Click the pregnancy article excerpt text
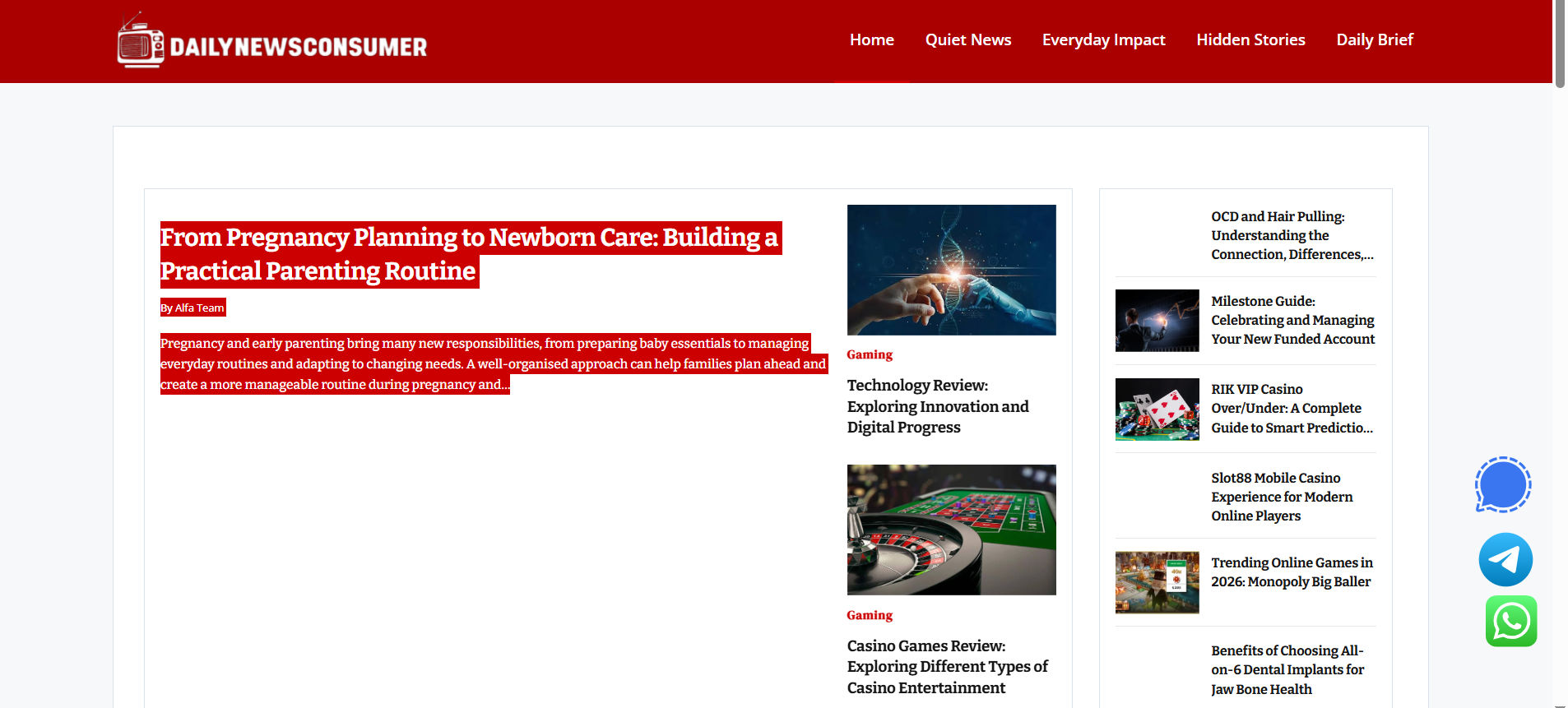The height and width of the screenshot is (708, 1568). pos(493,363)
